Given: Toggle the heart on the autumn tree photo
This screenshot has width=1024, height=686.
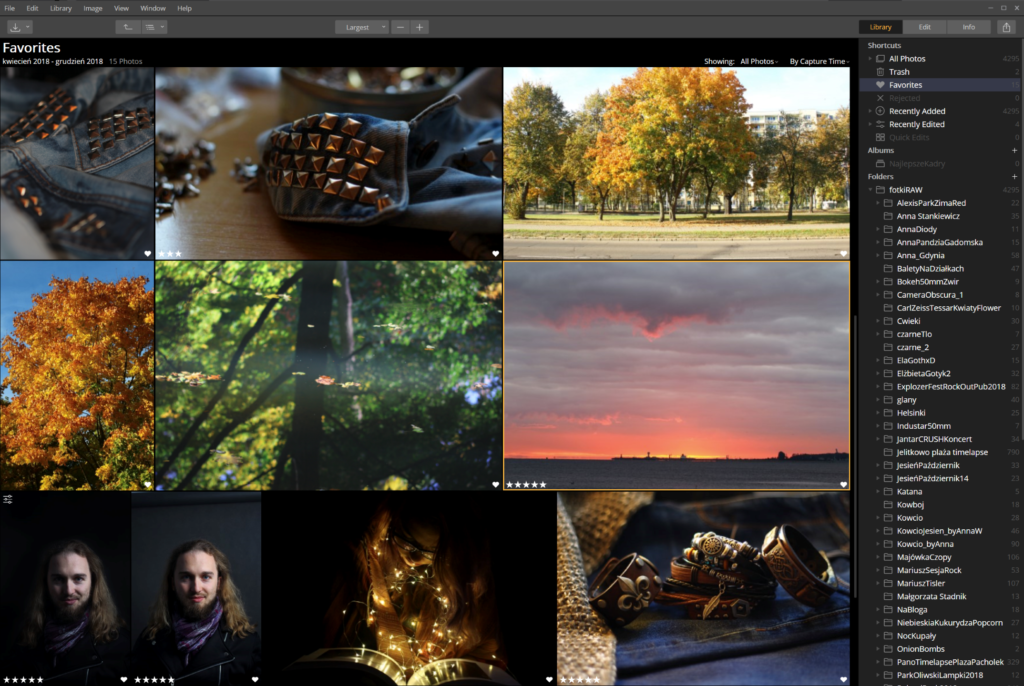Looking at the screenshot, I should 146,482.
